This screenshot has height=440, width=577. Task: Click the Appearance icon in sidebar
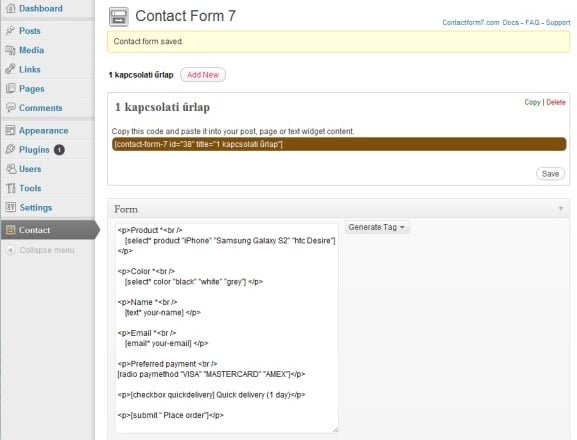[x=10, y=130]
